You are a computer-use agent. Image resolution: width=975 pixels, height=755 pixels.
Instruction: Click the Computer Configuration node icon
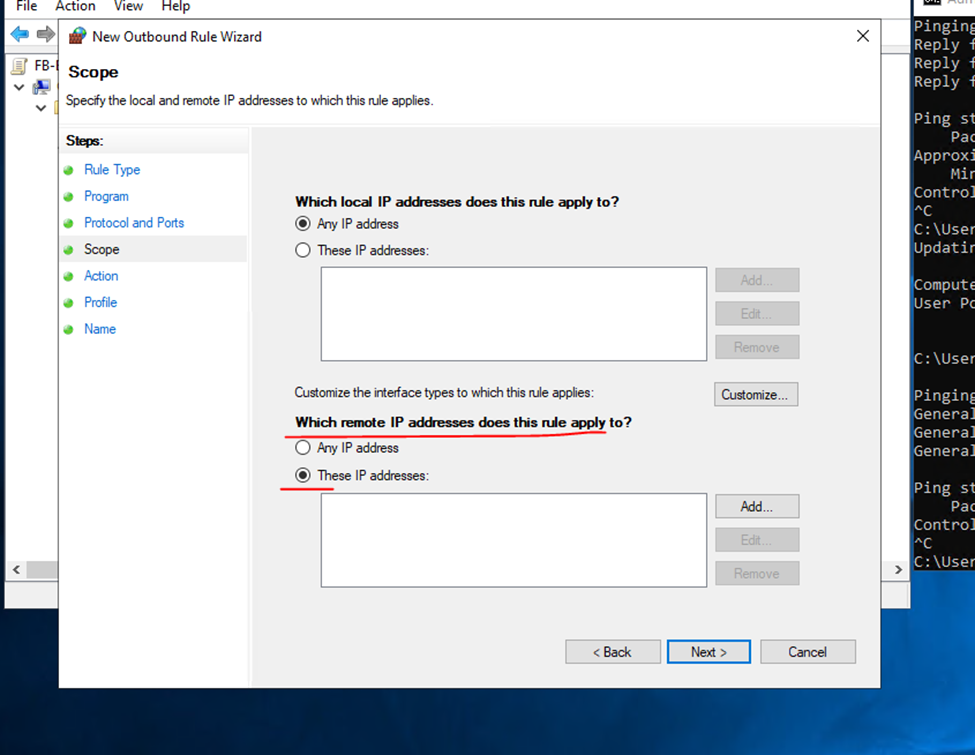[x=41, y=87]
